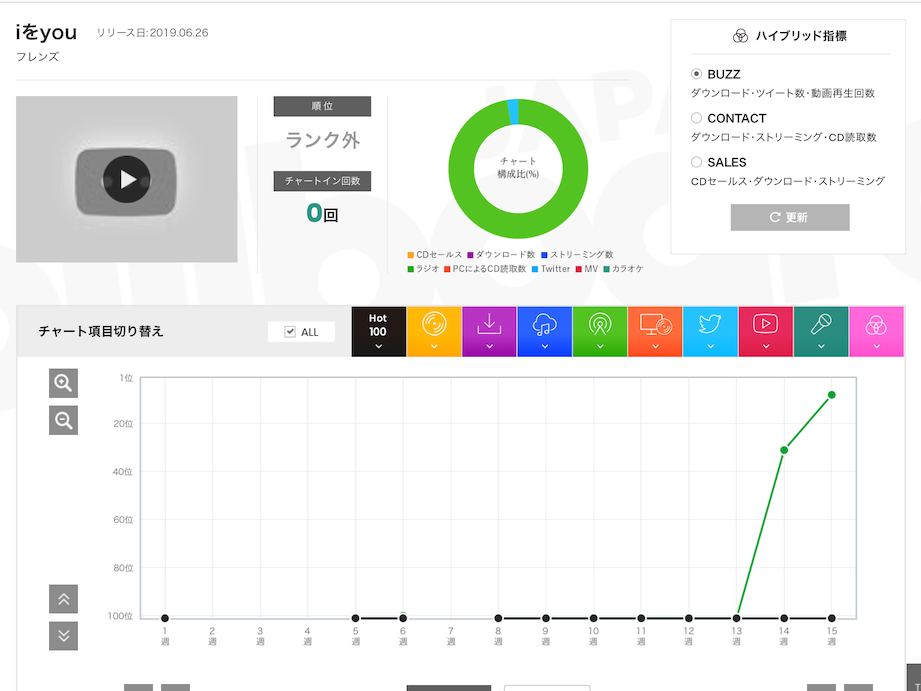
Task: Select the CONTACT radio button
Action: 697,118
